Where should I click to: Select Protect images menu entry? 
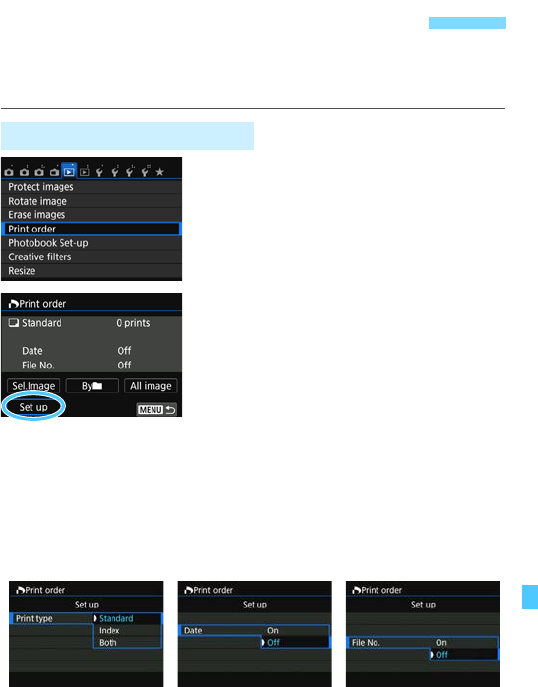[91, 187]
